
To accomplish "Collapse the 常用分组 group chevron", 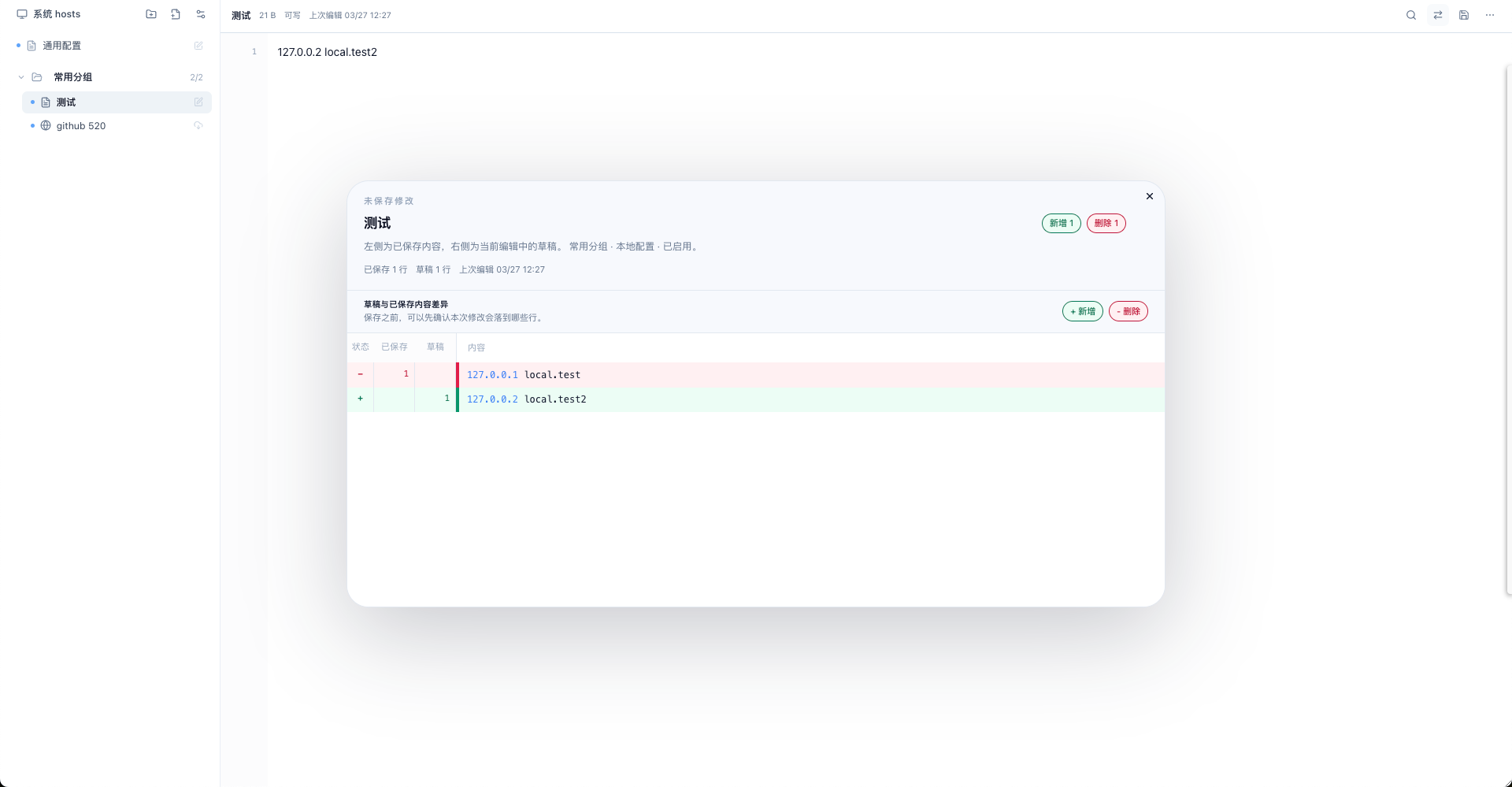I will 21,77.
